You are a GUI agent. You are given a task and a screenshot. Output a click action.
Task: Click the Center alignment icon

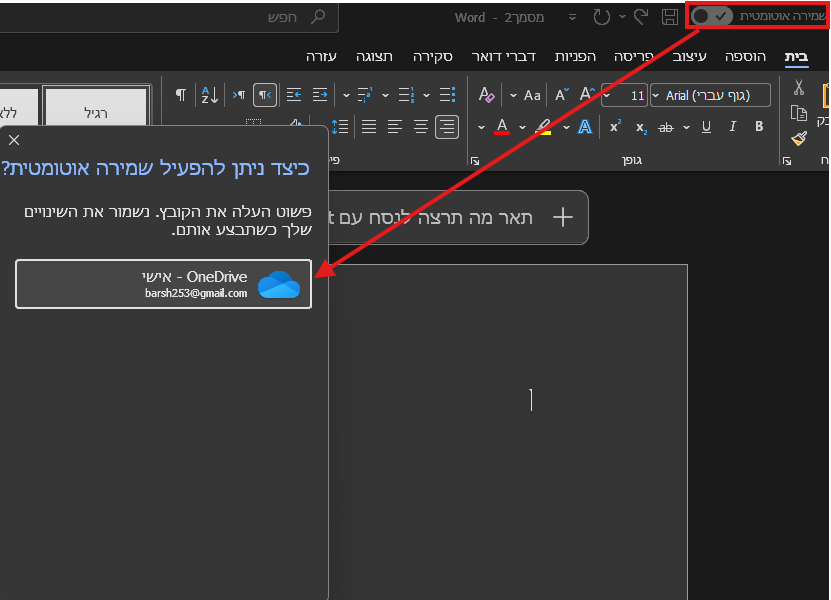pos(421,127)
